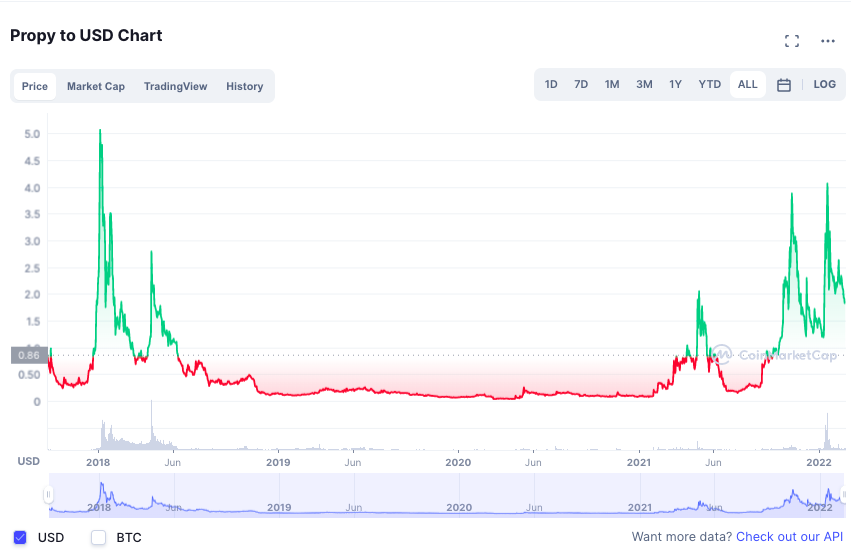Image resolution: width=851 pixels, height=550 pixels.
Task: Switch to the Market Cap tab
Action: [96, 86]
